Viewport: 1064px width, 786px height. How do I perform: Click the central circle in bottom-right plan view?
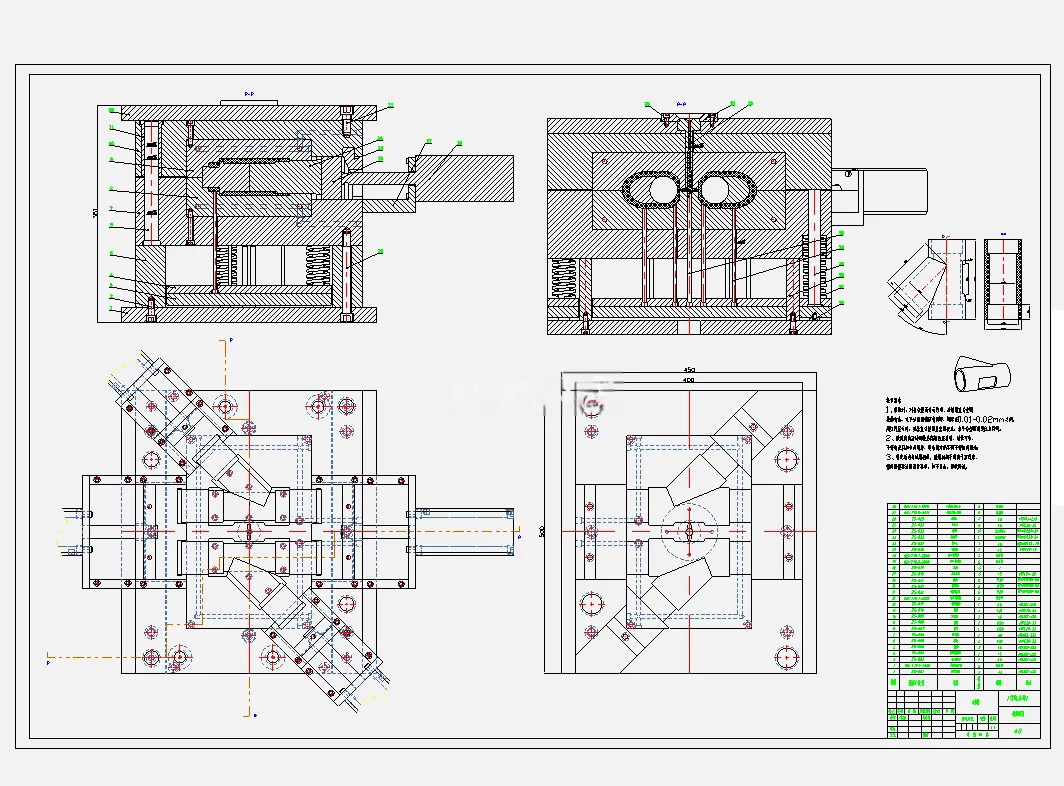tap(689, 531)
